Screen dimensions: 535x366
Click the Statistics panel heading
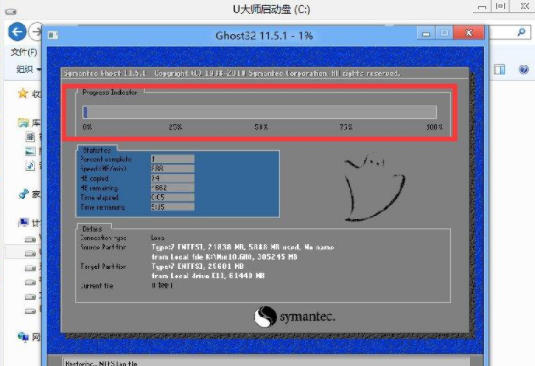[97, 150]
